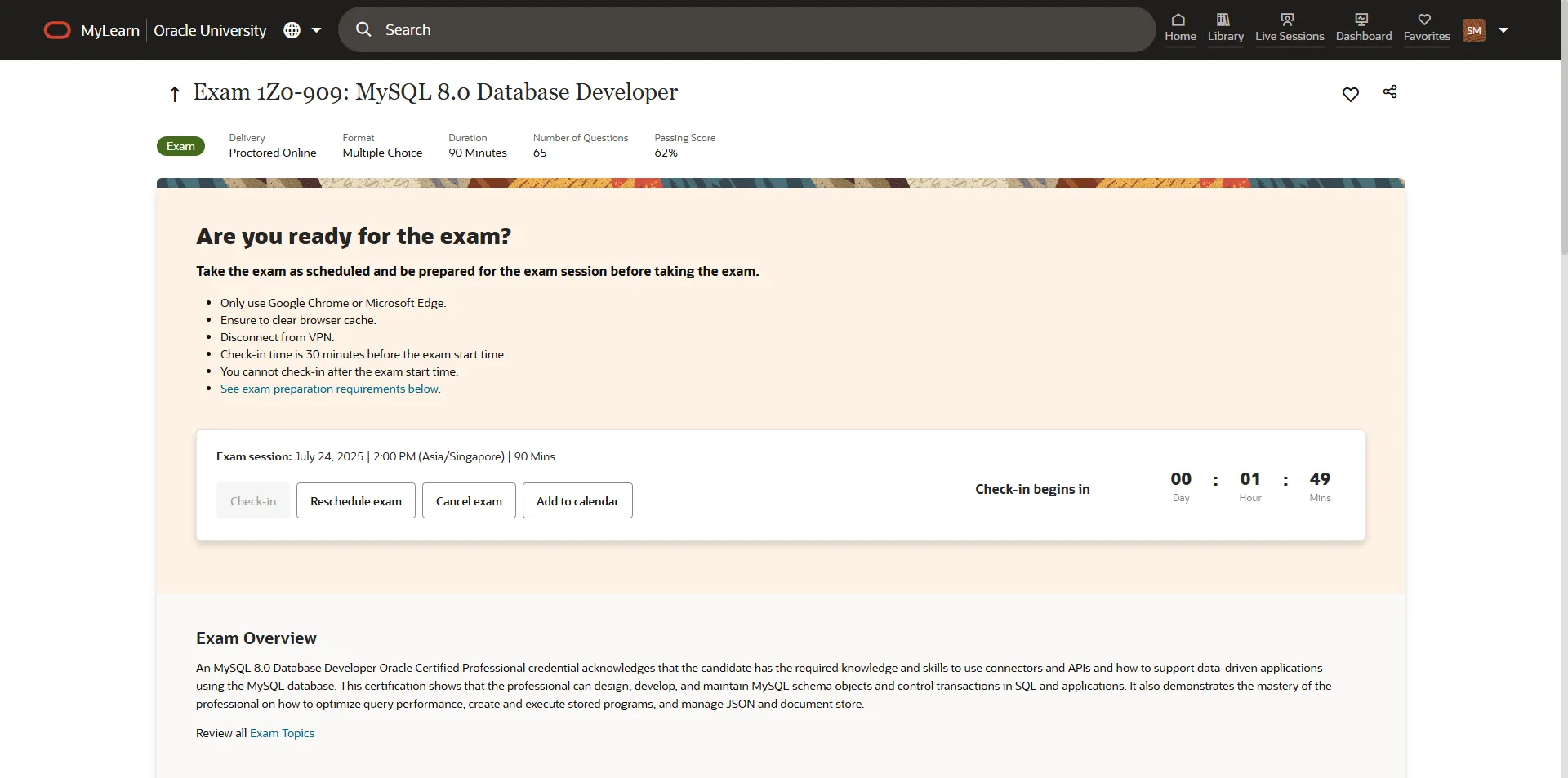Image resolution: width=1568 pixels, height=778 pixels.
Task: Click the 'Check-in begins in' label
Action: coord(1032,489)
